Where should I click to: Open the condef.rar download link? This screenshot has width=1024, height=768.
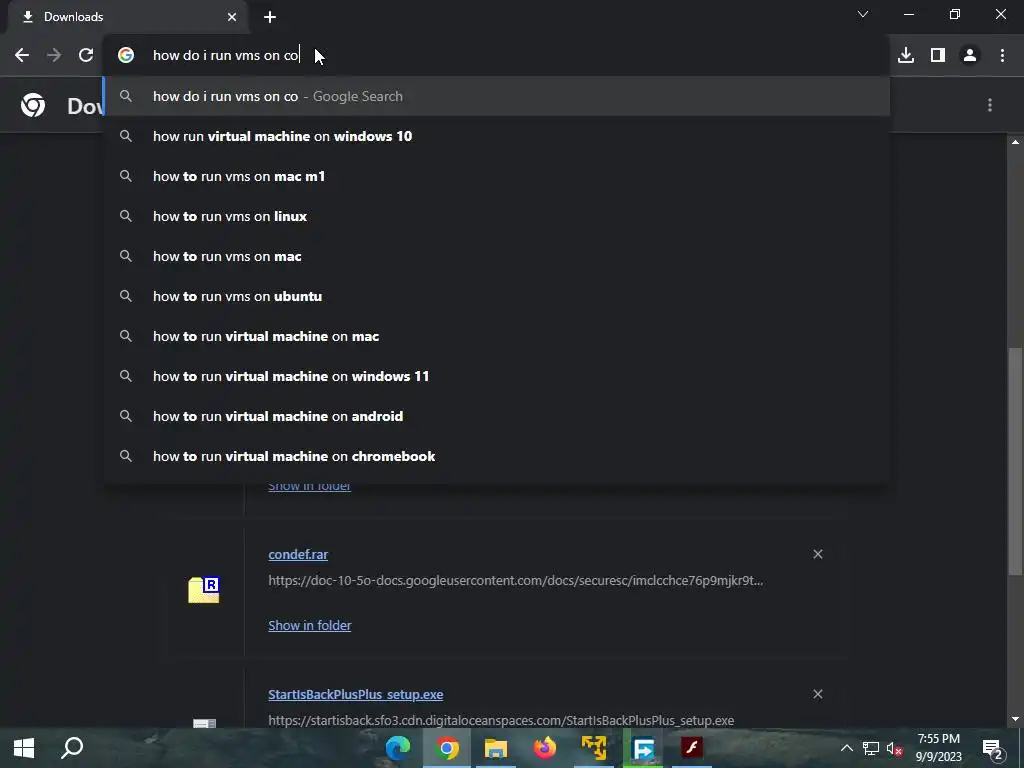(x=298, y=554)
